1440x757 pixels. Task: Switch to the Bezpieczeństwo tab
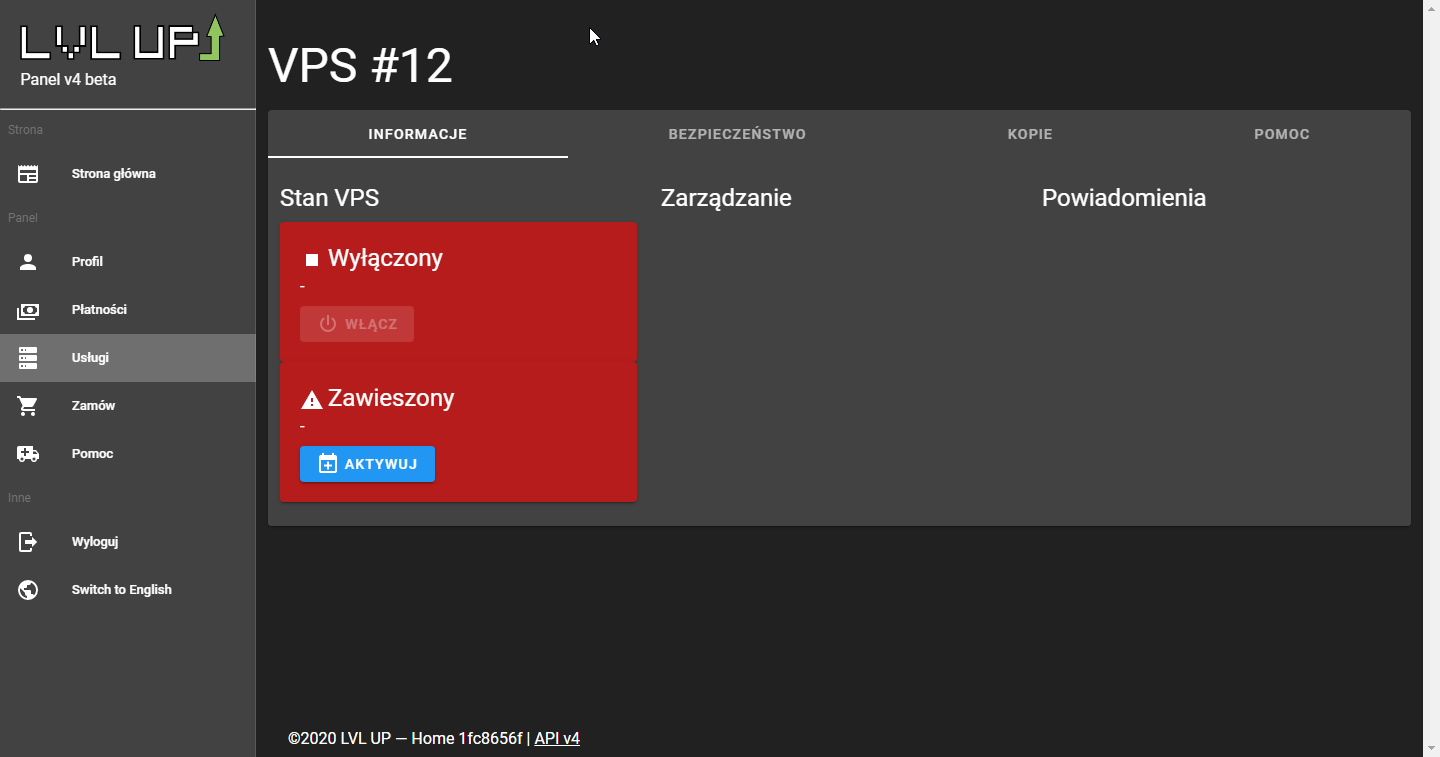(737, 134)
